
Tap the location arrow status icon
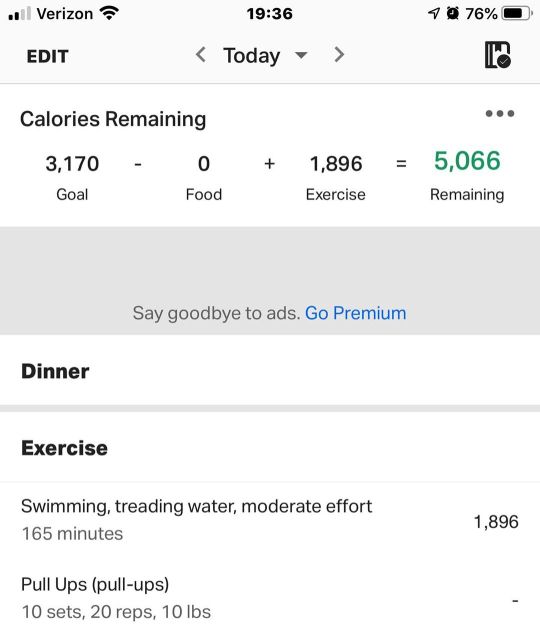pos(434,14)
